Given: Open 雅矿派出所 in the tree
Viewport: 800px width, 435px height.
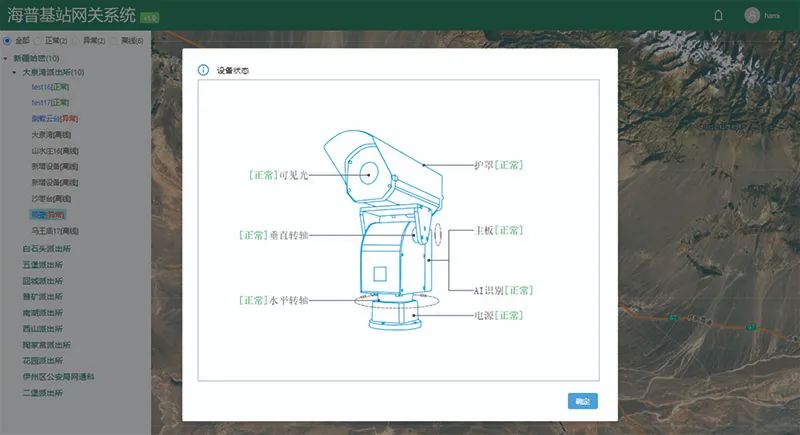Looking at the screenshot, I should [x=42, y=296].
